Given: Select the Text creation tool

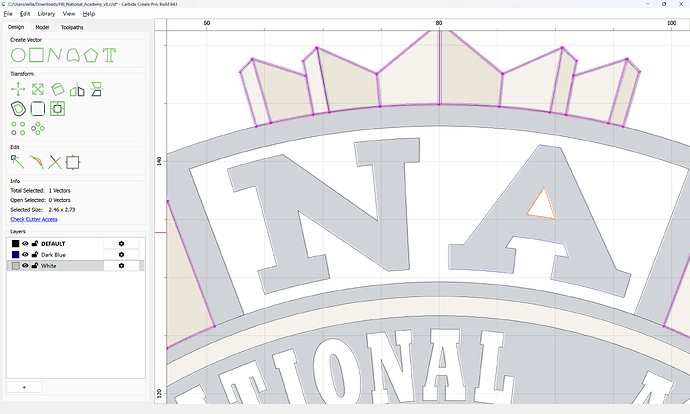Looking at the screenshot, I should (x=109, y=55).
